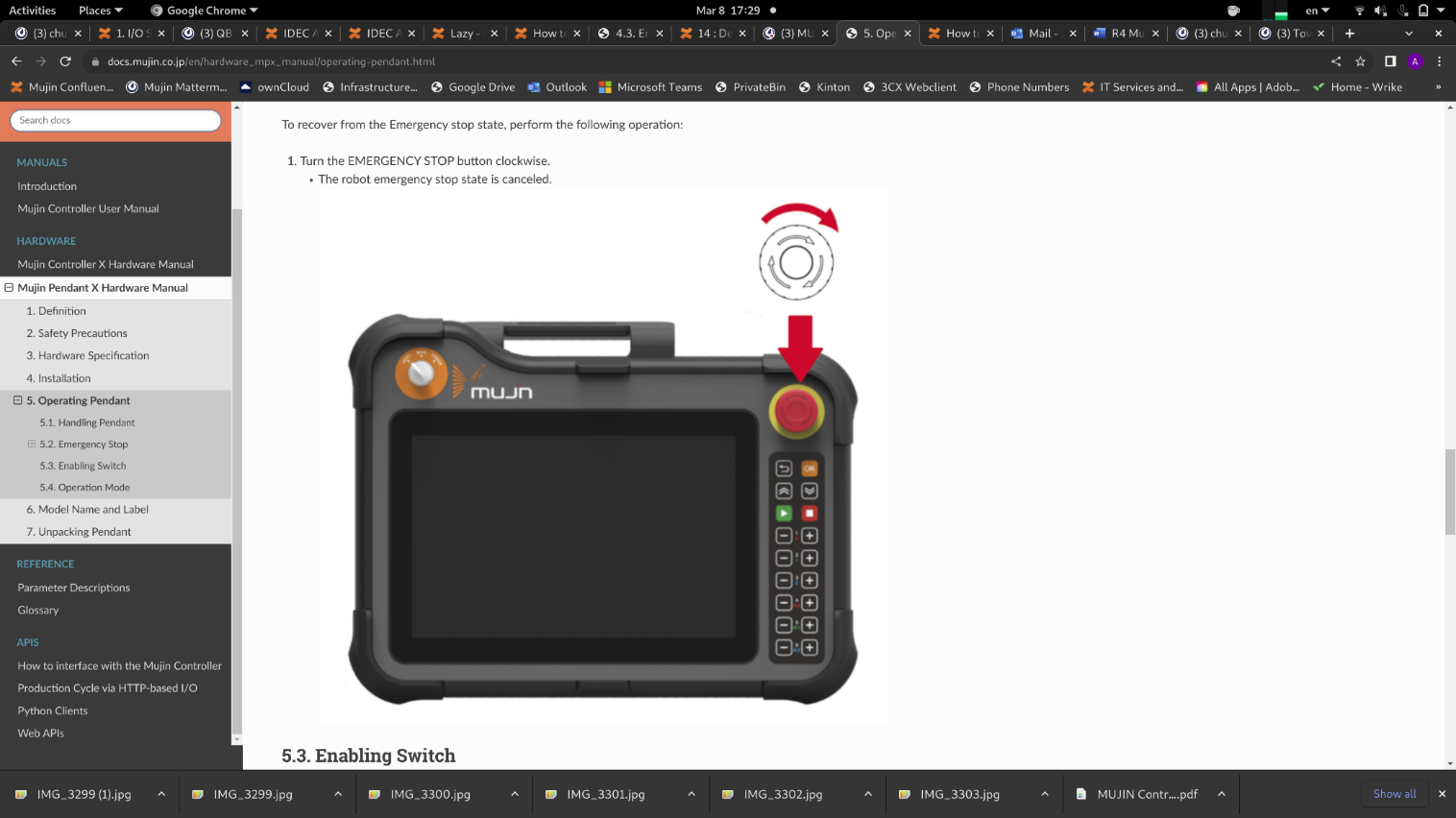
Task: Reload the page with the refresh icon
Action: pyautogui.click(x=65, y=61)
